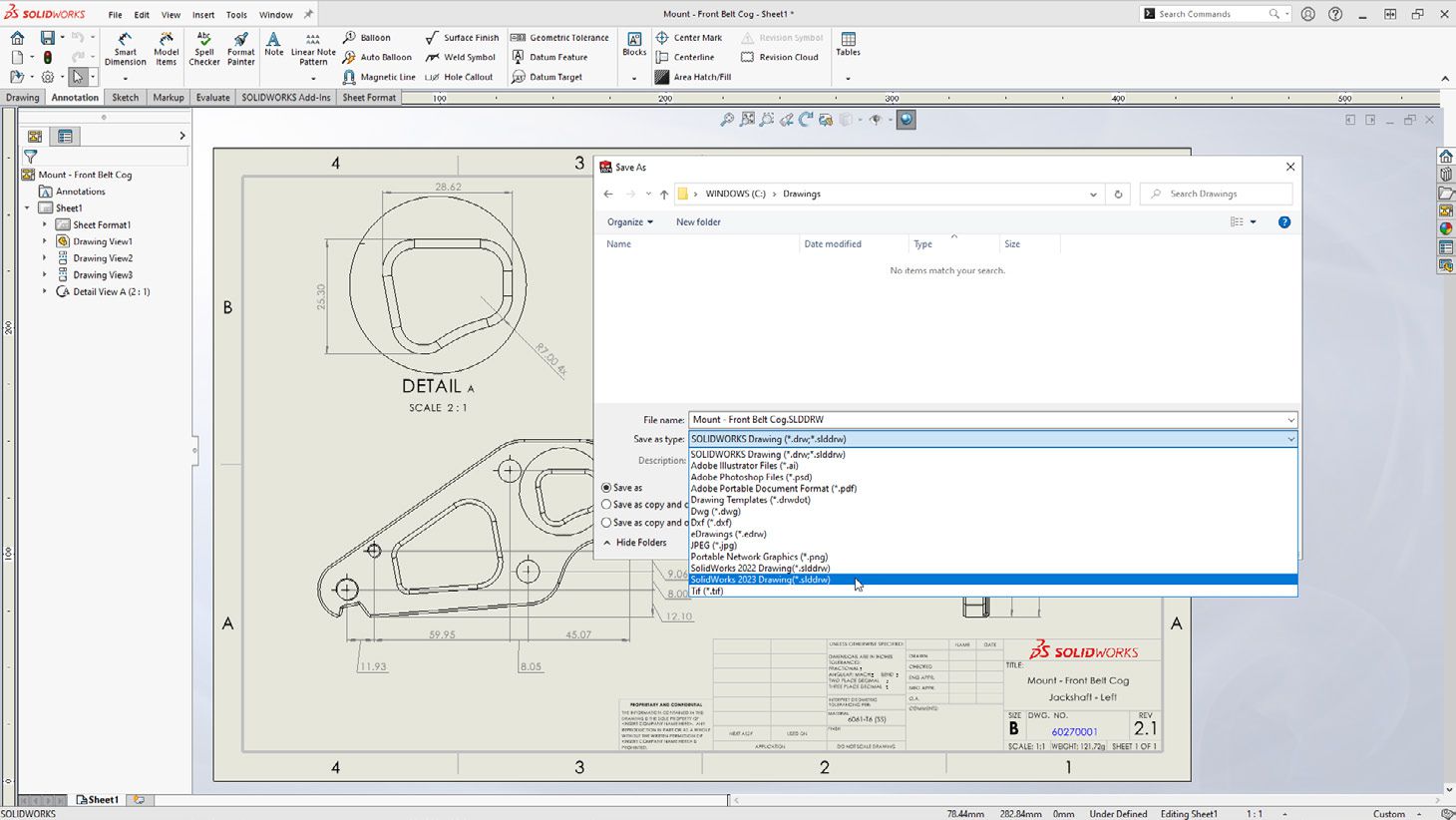Open the Save as type dropdown

click(1290, 439)
